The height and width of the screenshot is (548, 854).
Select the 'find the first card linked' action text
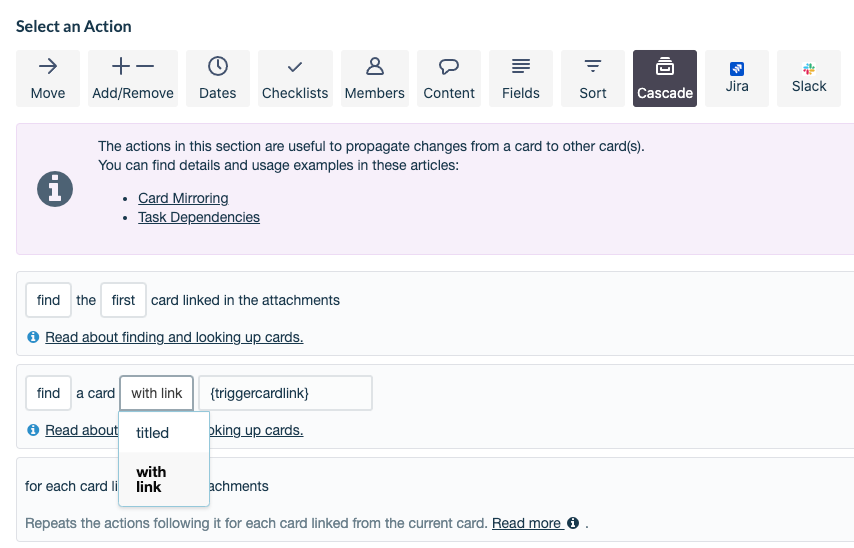click(x=245, y=300)
